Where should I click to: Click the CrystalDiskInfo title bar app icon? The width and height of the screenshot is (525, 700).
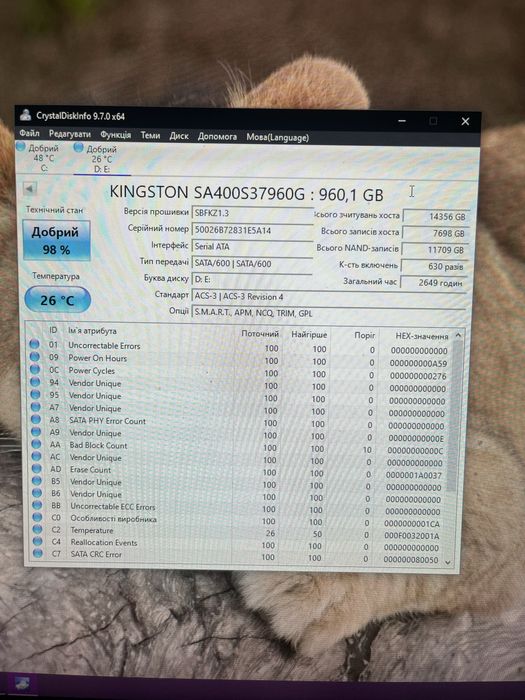[x=25, y=115]
